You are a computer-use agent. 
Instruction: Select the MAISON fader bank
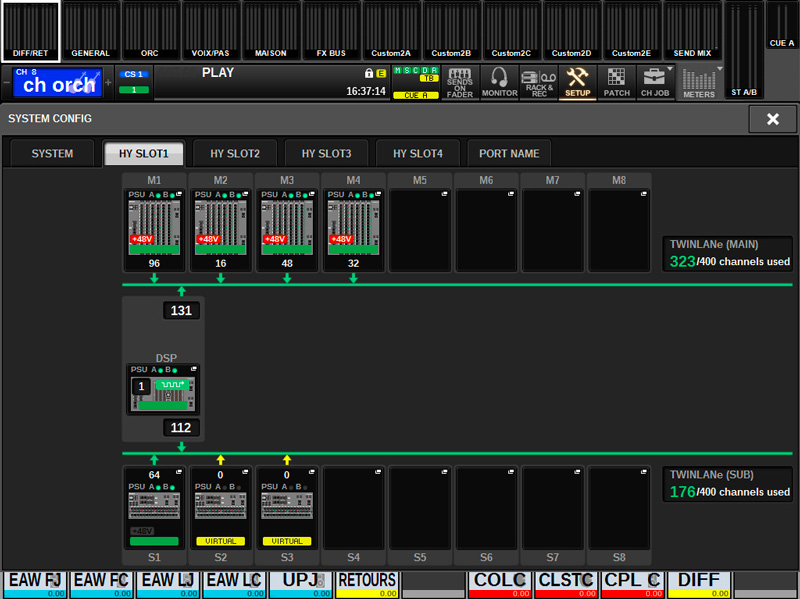click(x=270, y=31)
